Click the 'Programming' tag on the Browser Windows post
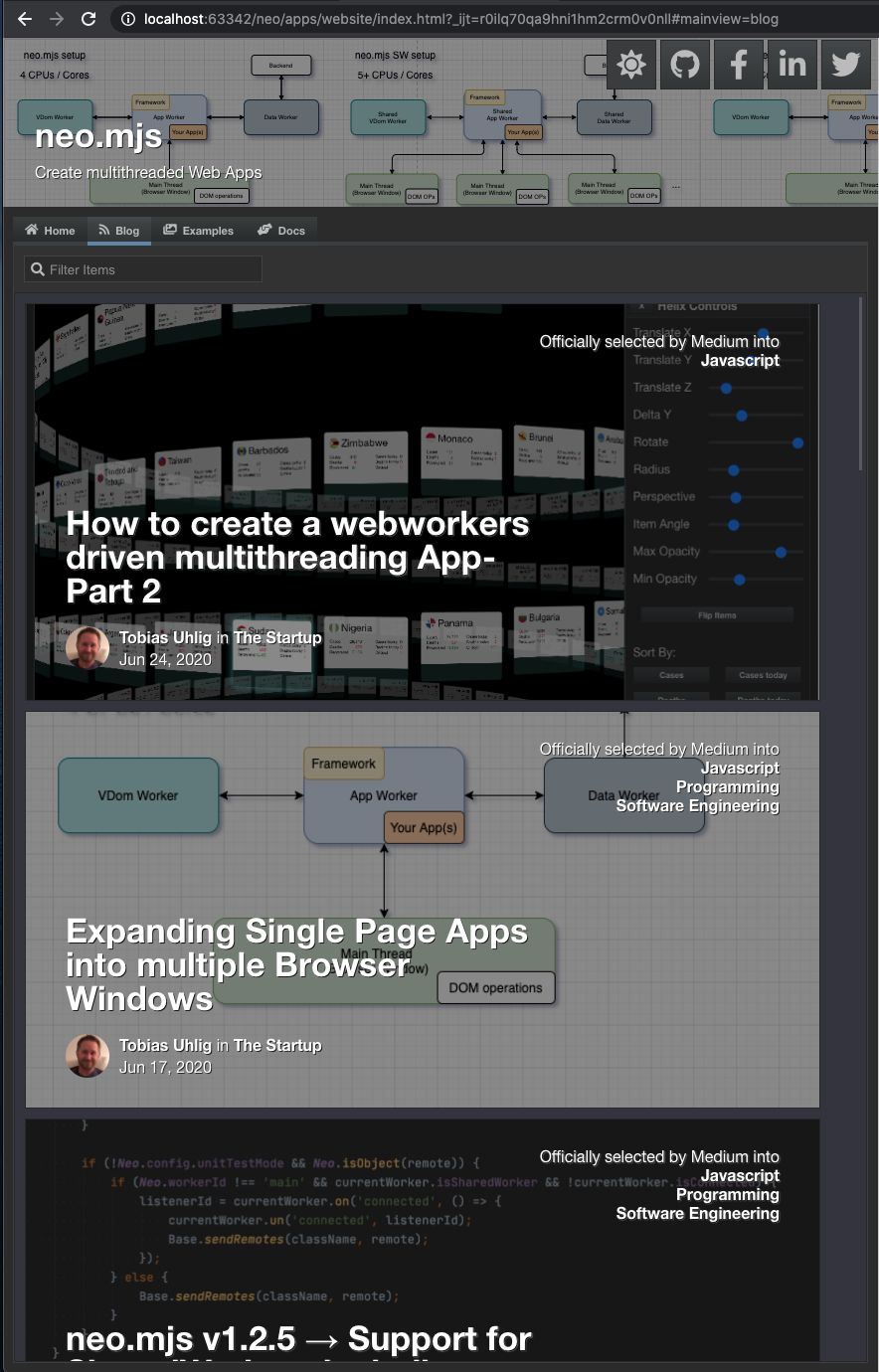The width and height of the screenshot is (879, 1372). pyautogui.click(x=728, y=786)
